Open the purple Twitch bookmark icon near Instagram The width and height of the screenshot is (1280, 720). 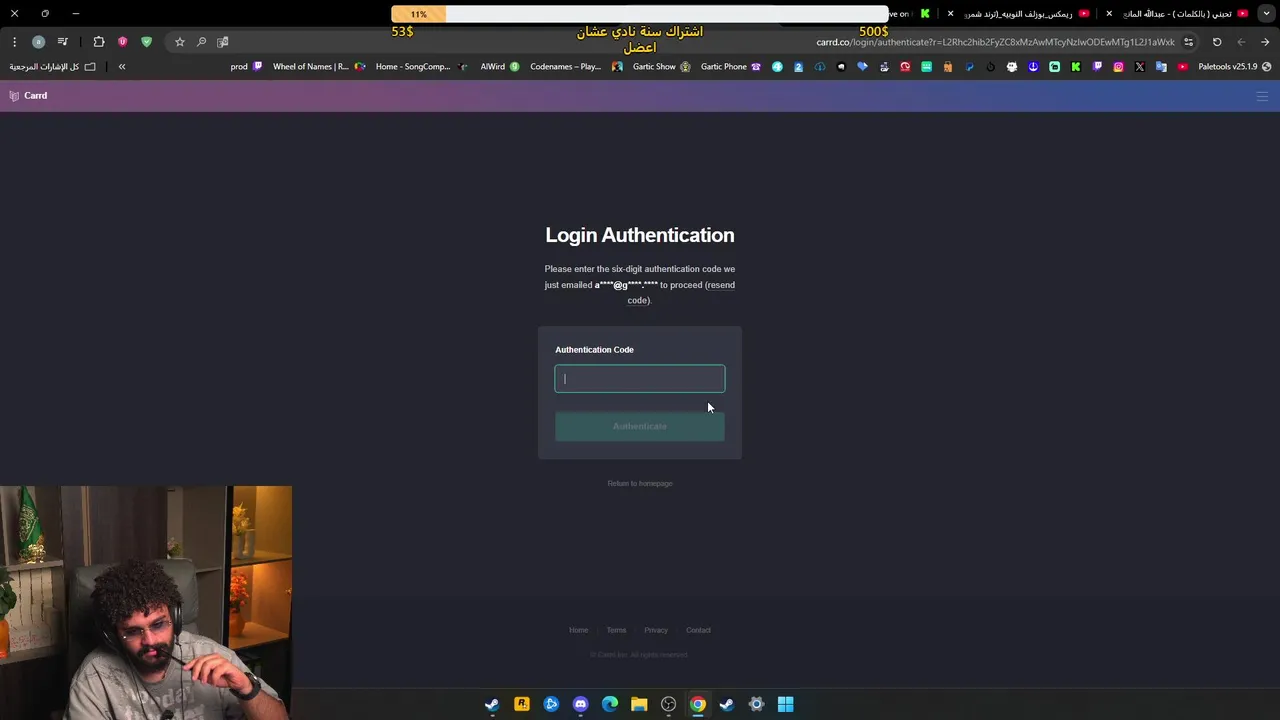(x=1097, y=67)
